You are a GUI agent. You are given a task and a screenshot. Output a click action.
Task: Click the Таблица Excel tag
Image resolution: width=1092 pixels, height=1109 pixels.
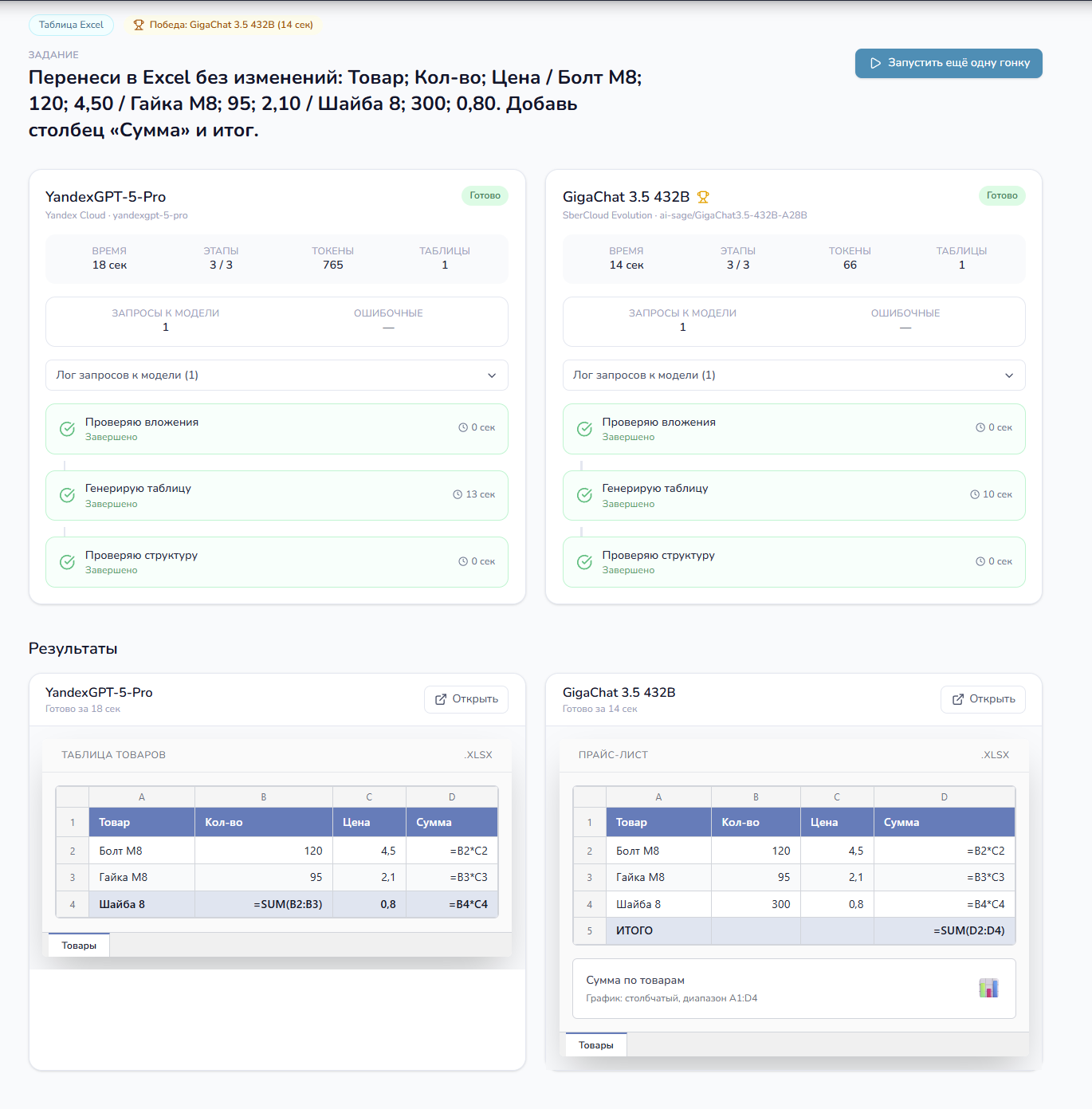[x=71, y=25]
